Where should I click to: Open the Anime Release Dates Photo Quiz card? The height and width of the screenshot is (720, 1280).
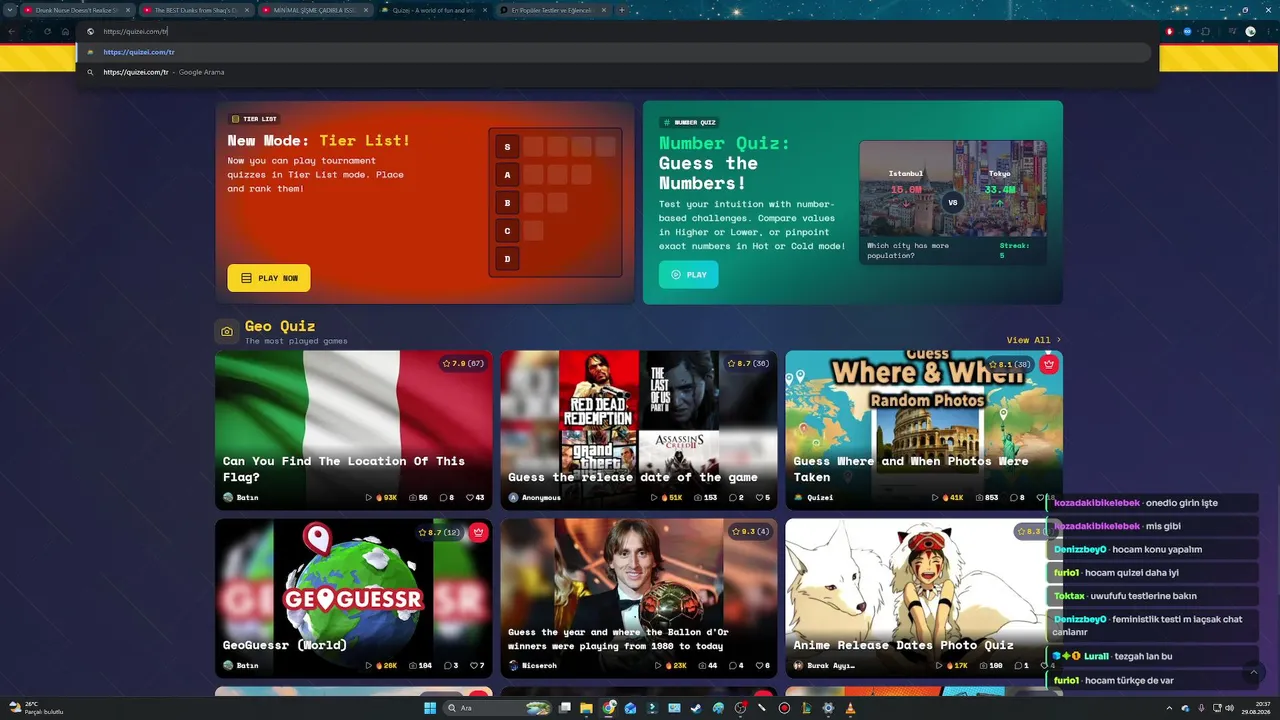click(924, 598)
